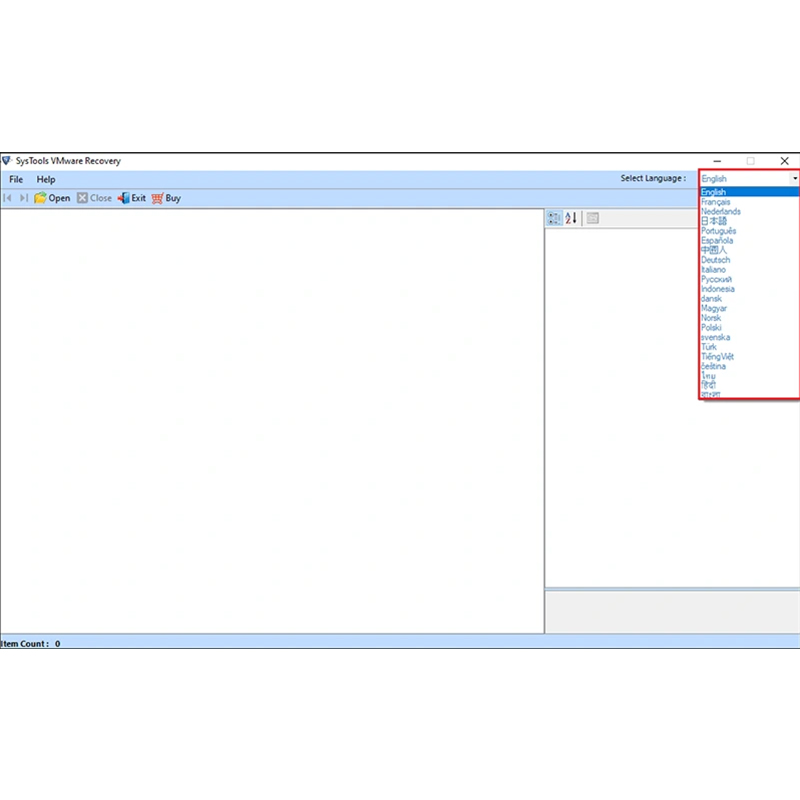Open the File menu
This screenshot has height=800, width=800.
[16, 180]
